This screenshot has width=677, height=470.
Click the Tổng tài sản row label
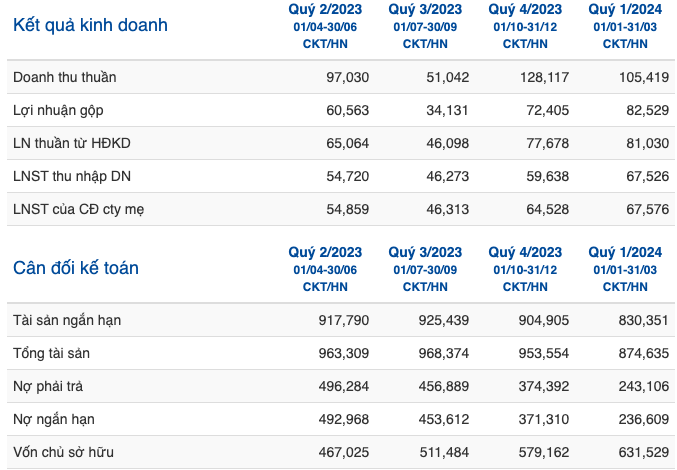click(51, 353)
